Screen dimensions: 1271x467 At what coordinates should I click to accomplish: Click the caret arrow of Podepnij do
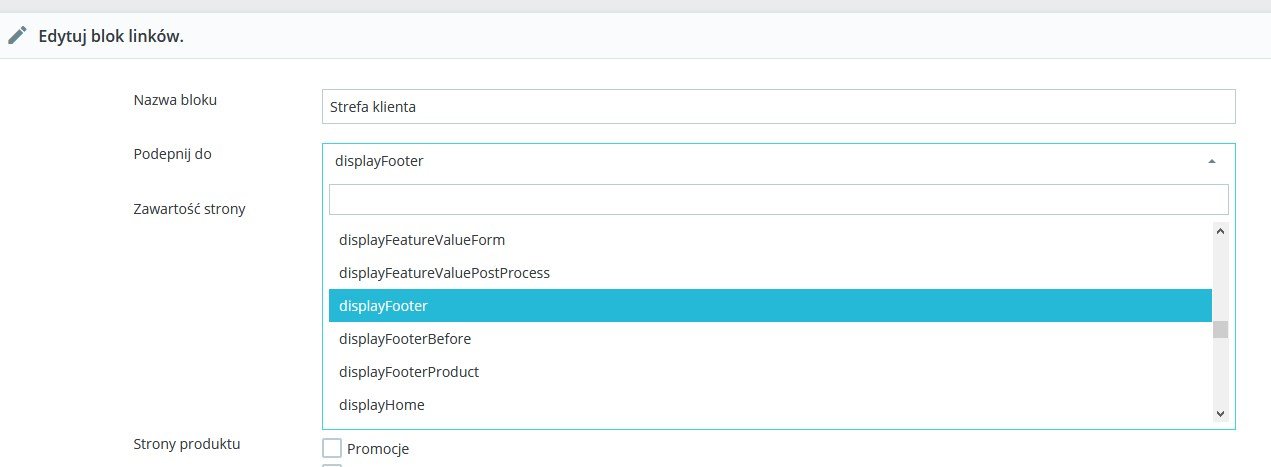(1212, 161)
